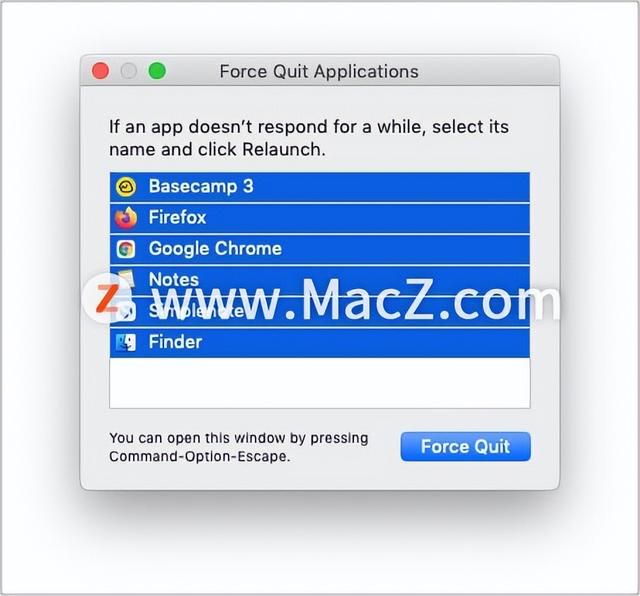Screen dimensions: 640x596
Task: Select the Notes application name
Action: pyautogui.click(x=174, y=279)
